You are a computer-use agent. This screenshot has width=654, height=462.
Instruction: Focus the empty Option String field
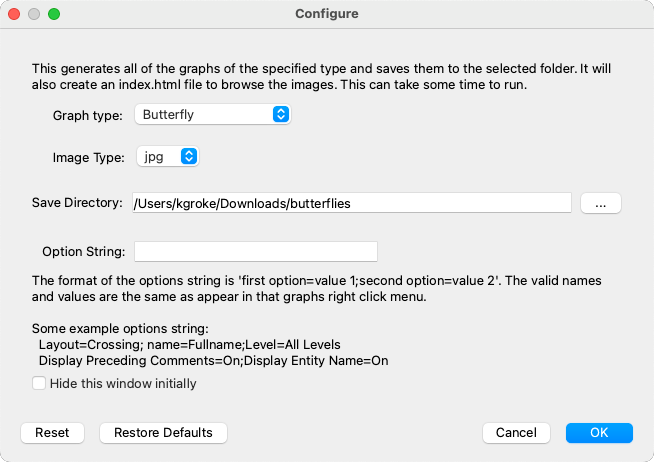(256, 251)
